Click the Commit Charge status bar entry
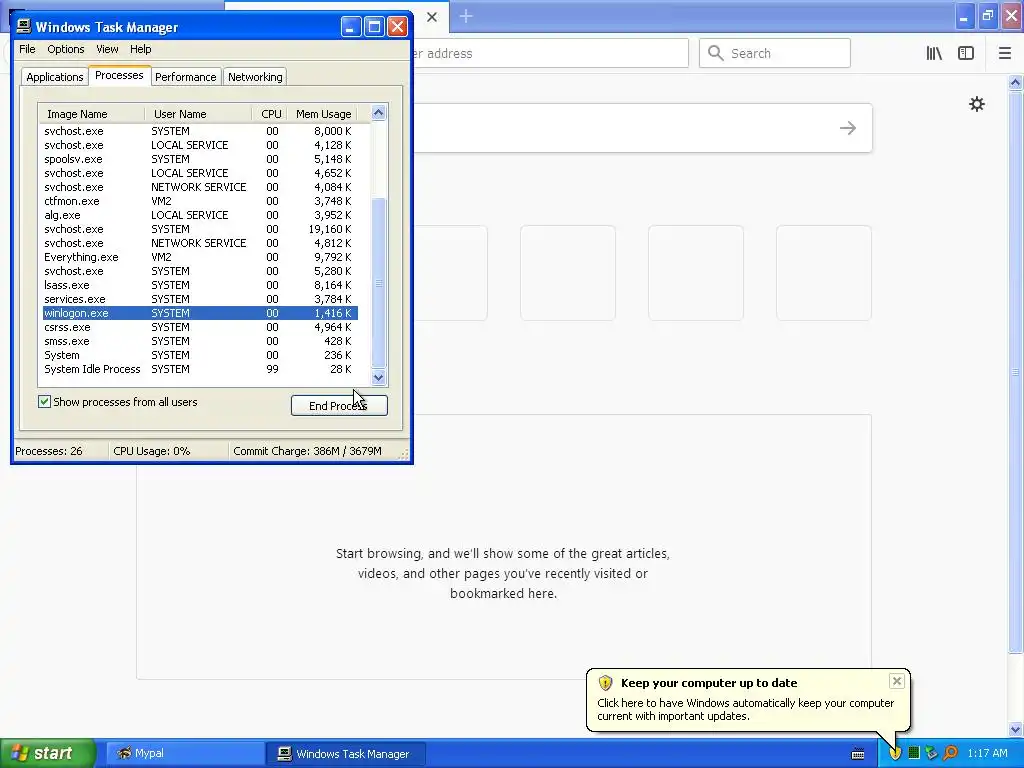This screenshot has height=768, width=1024. point(308,451)
